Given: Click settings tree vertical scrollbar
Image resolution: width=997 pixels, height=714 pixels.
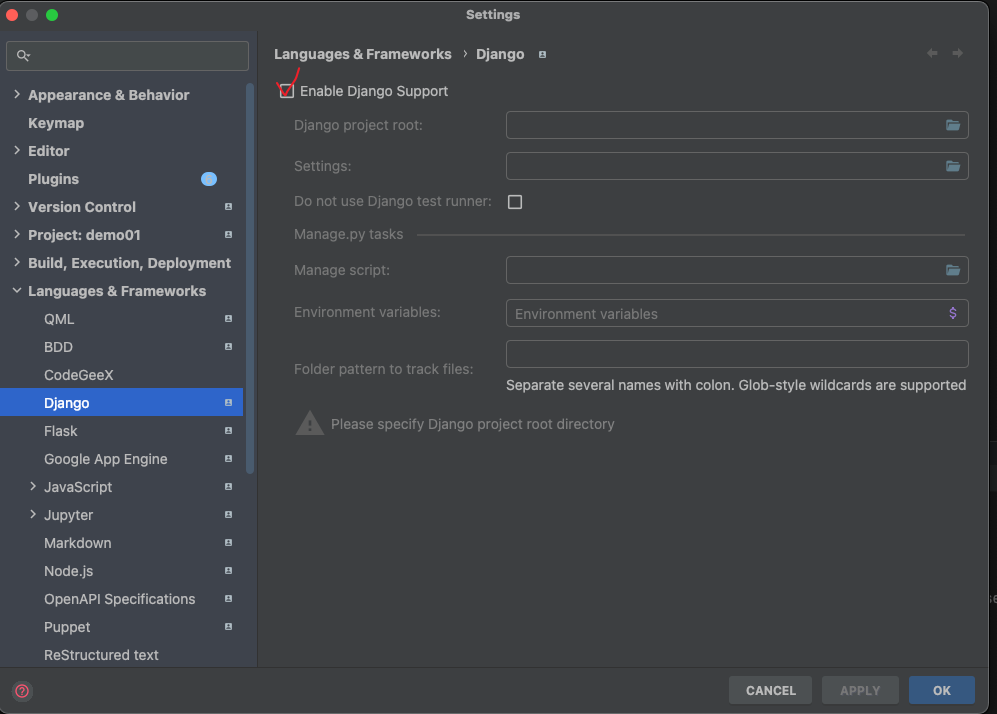Looking at the screenshot, I should pos(250,278).
